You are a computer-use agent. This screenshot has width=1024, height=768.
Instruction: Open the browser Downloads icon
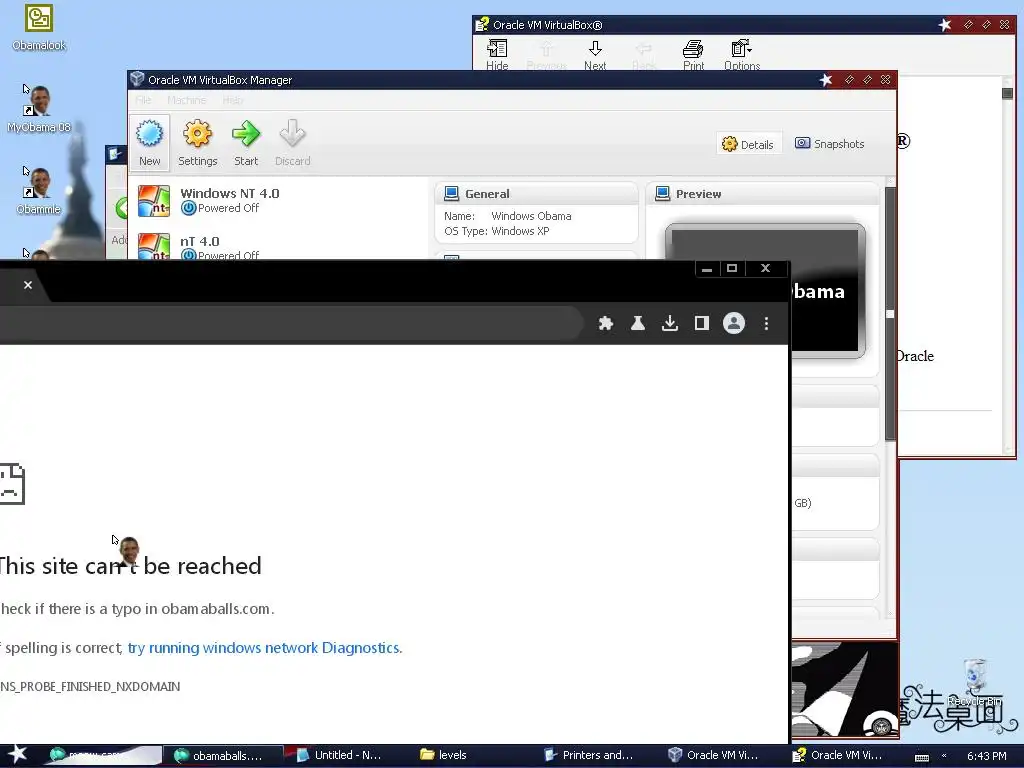click(670, 323)
